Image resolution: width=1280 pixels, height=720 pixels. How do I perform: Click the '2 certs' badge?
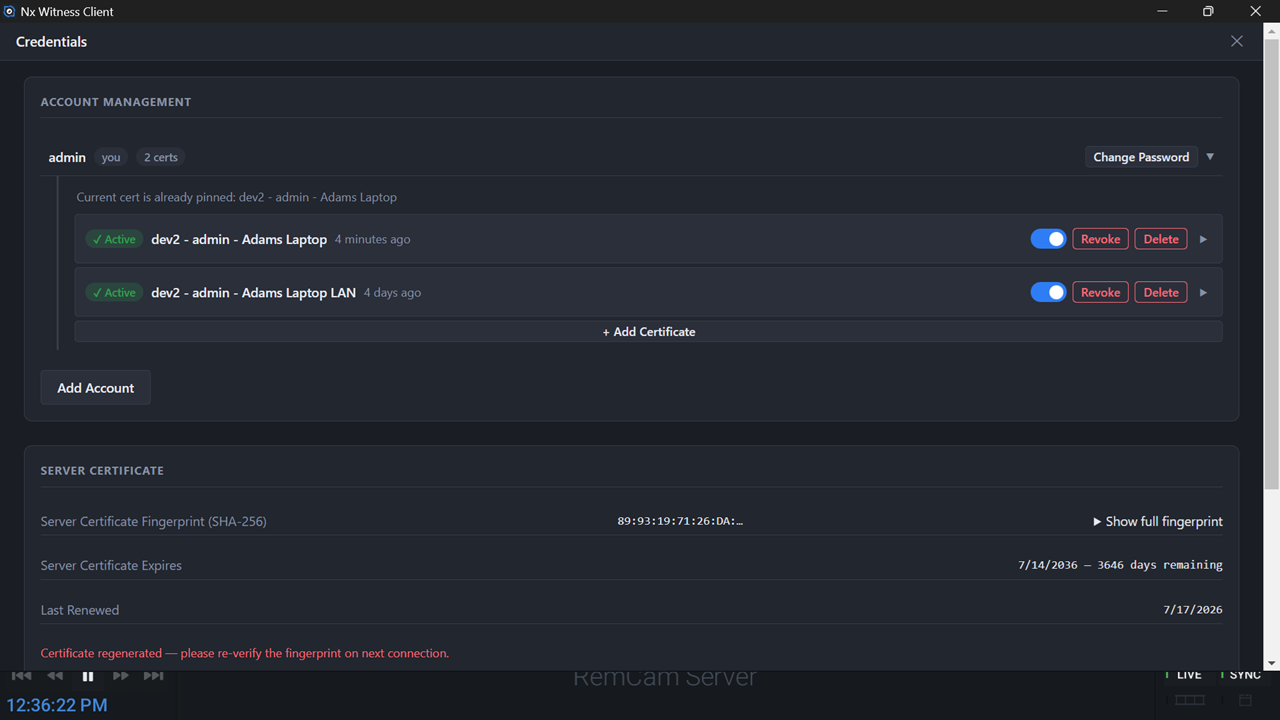pyautogui.click(x=161, y=157)
